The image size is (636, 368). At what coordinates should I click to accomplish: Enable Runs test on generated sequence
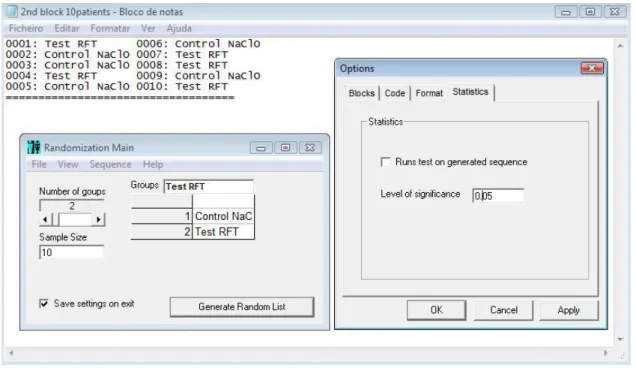[x=385, y=162]
